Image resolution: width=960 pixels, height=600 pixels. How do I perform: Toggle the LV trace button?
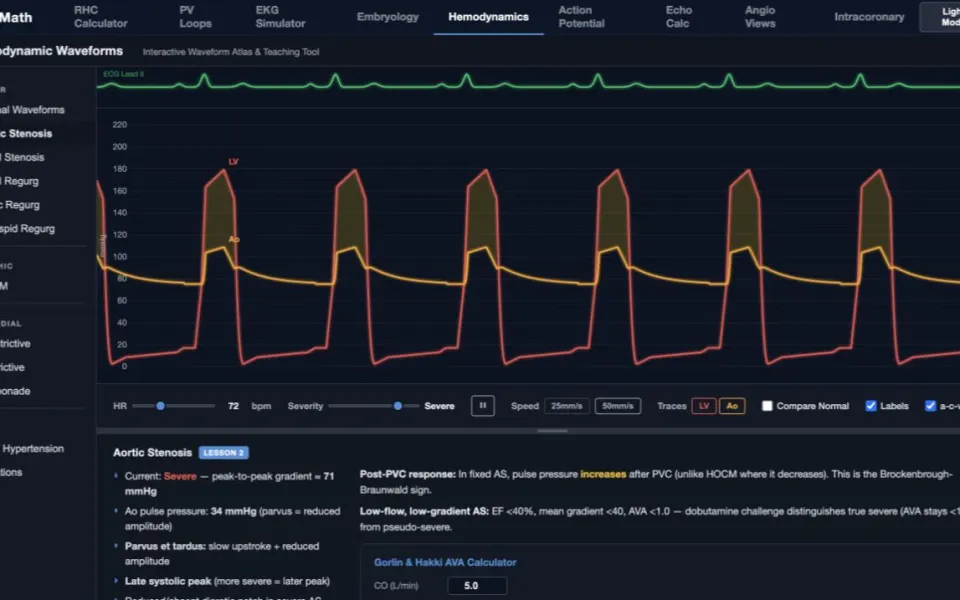pyautogui.click(x=704, y=406)
